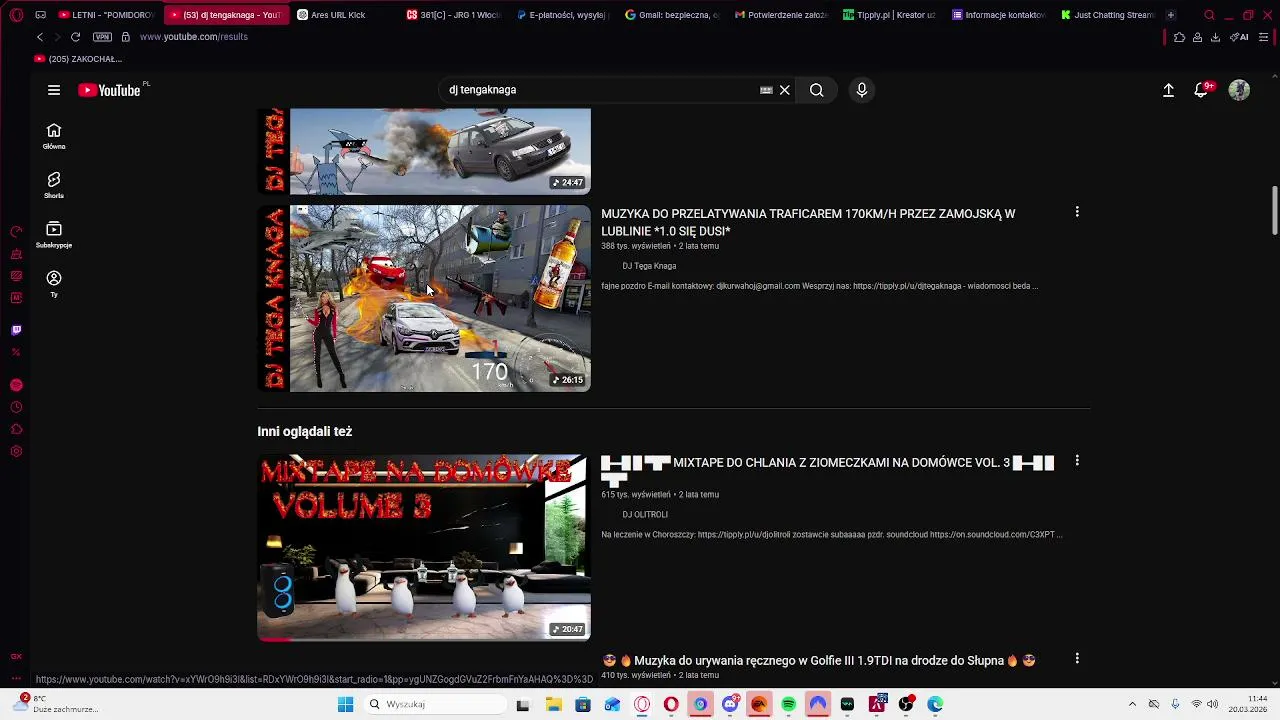Add a new browser tab
Viewport: 1280px width, 720px height.
pos(1171,15)
